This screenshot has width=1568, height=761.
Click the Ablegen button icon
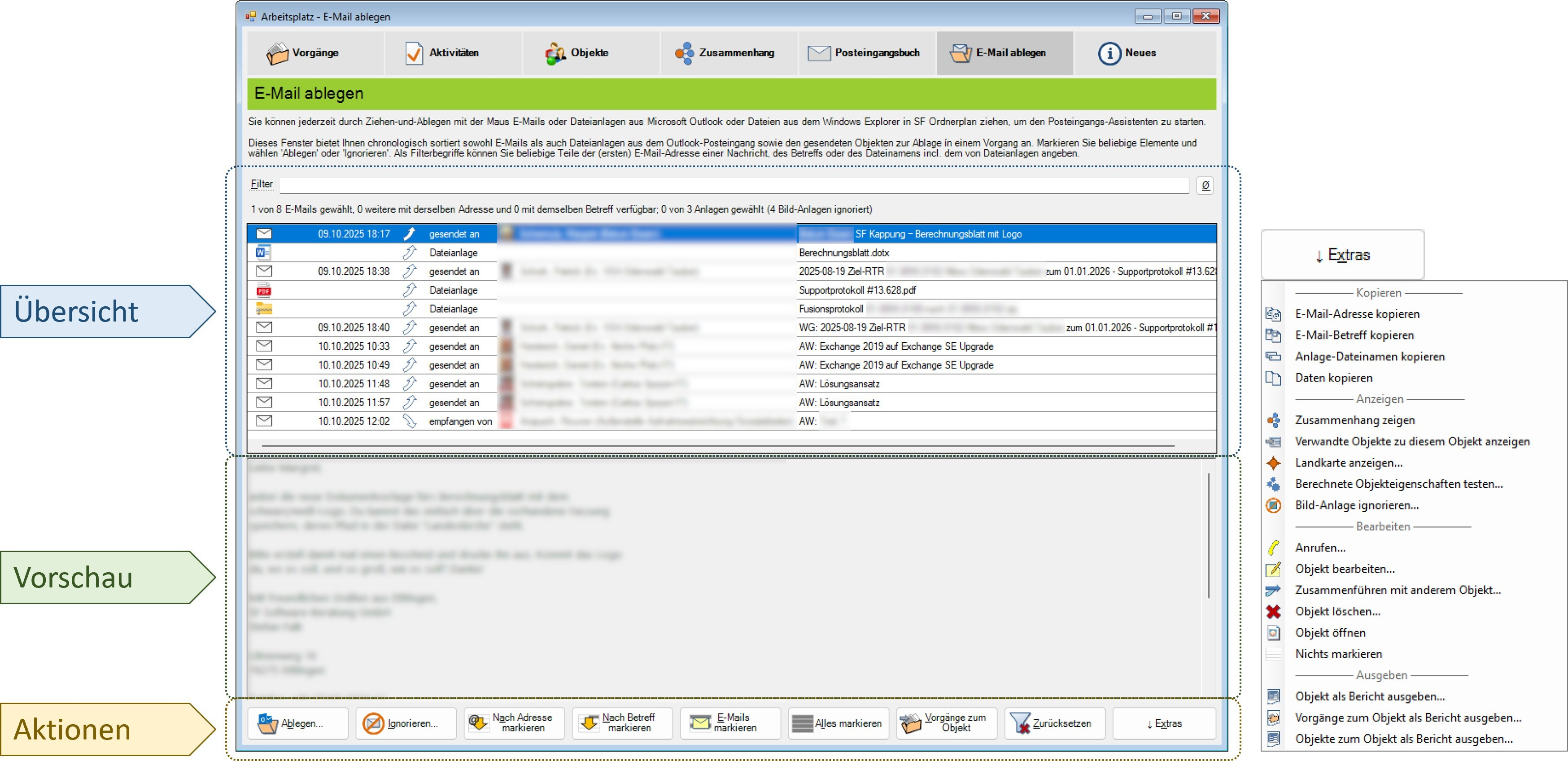pos(267,723)
